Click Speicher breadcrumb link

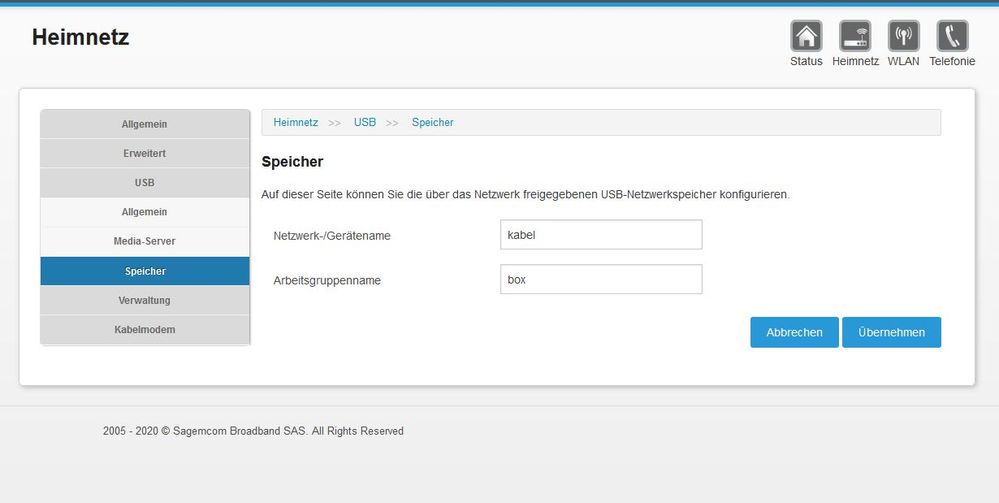click(433, 122)
